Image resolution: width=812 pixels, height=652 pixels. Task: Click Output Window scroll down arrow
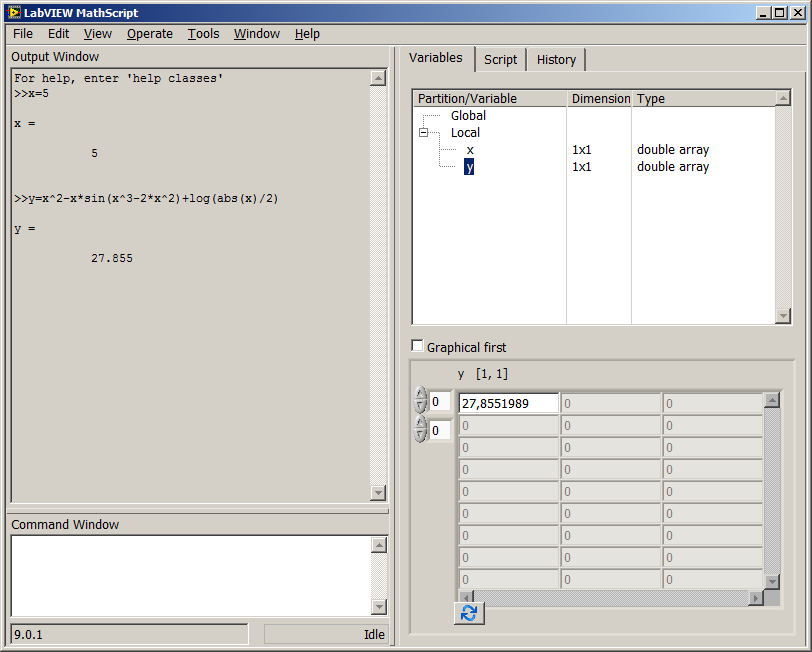click(379, 493)
